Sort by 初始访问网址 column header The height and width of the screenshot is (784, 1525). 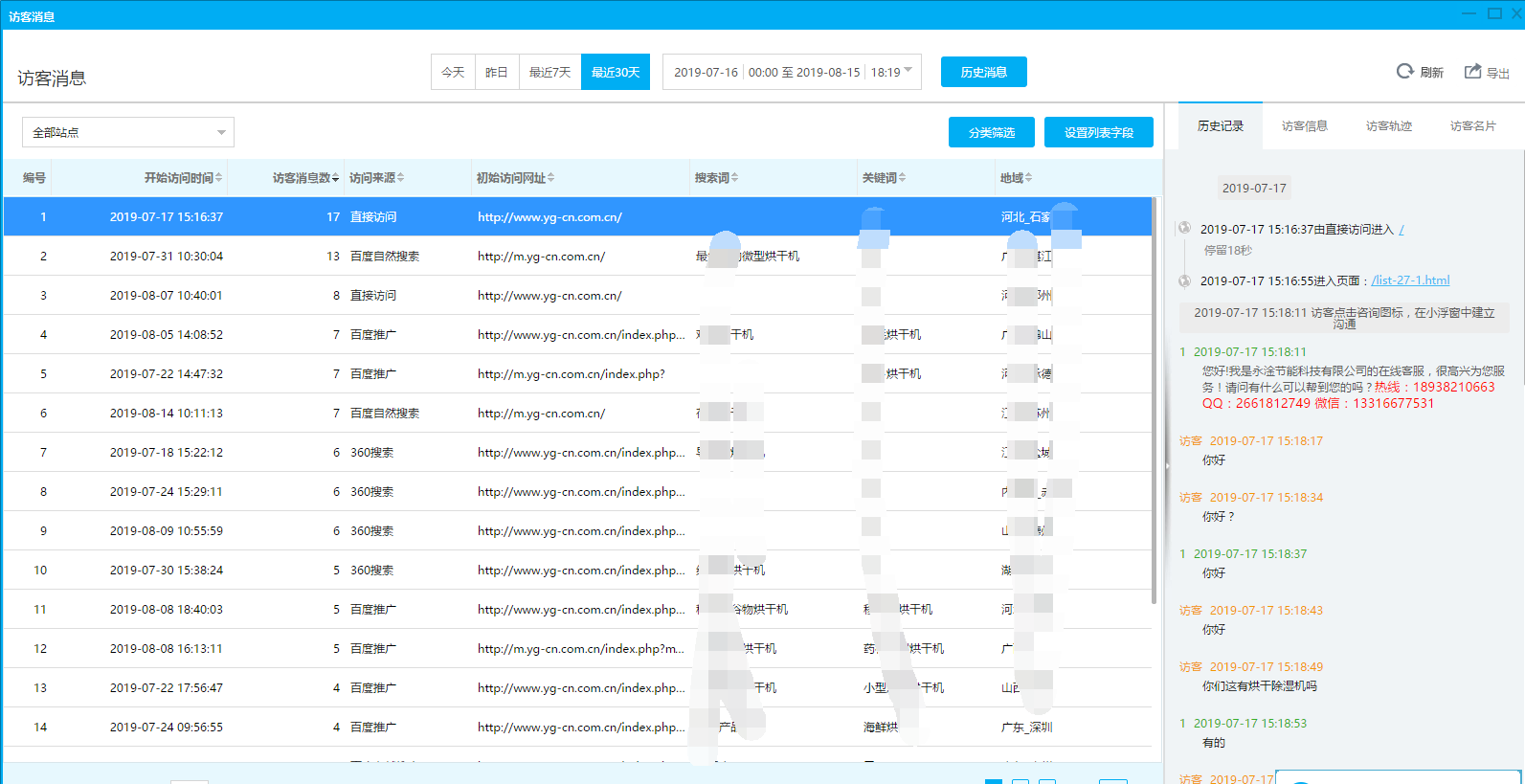(x=515, y=178)
